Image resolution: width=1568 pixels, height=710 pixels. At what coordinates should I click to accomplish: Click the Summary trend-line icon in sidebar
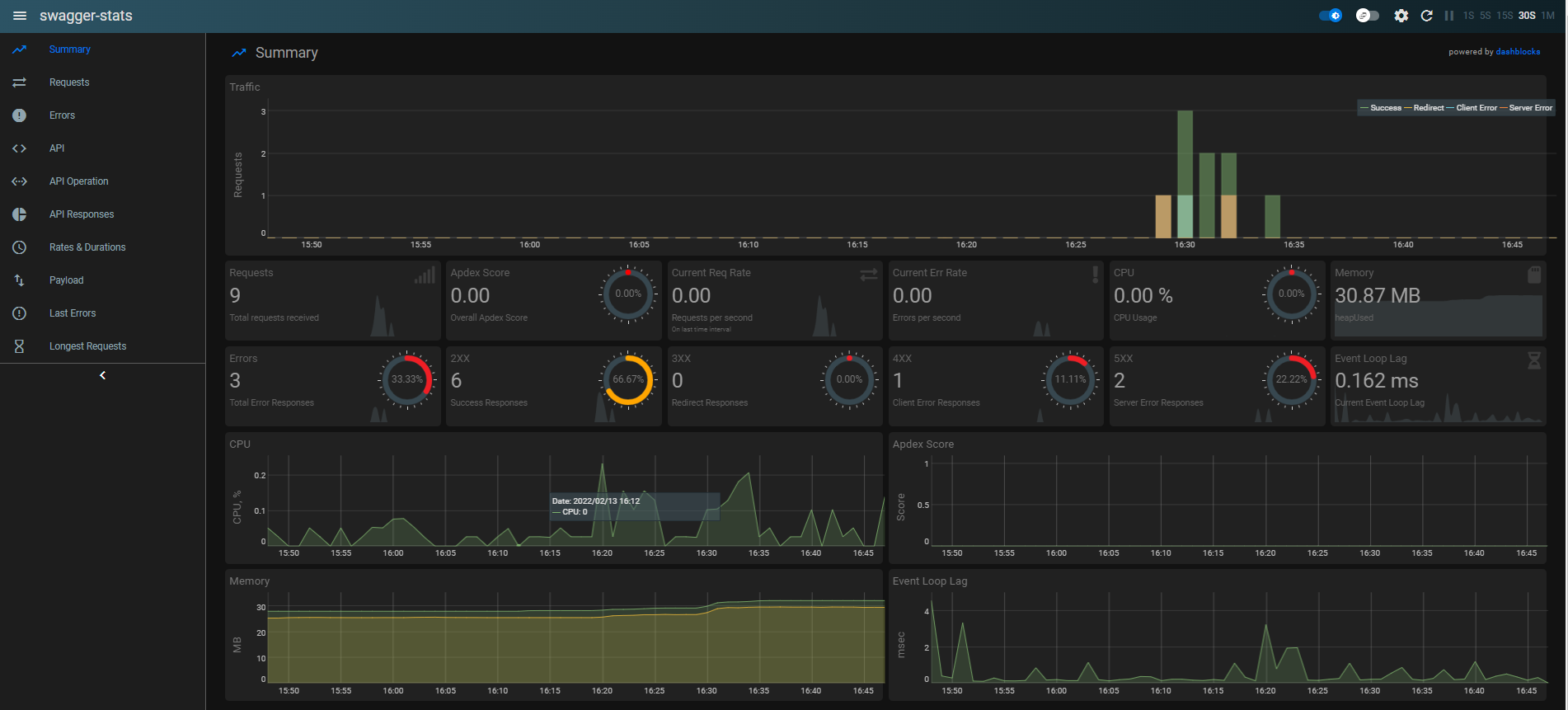tap(20, 49)
